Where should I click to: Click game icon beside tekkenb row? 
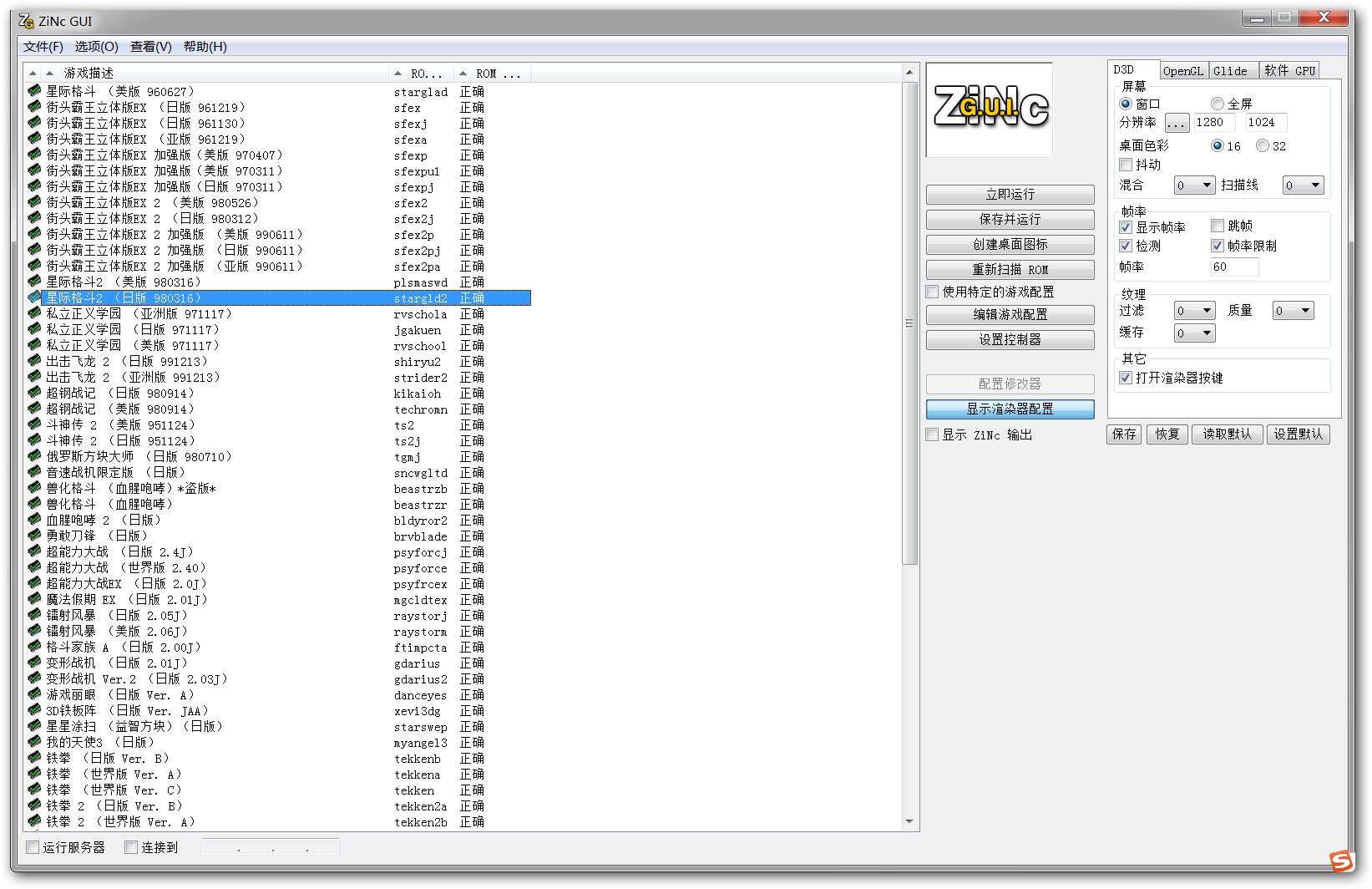(34, 758)
